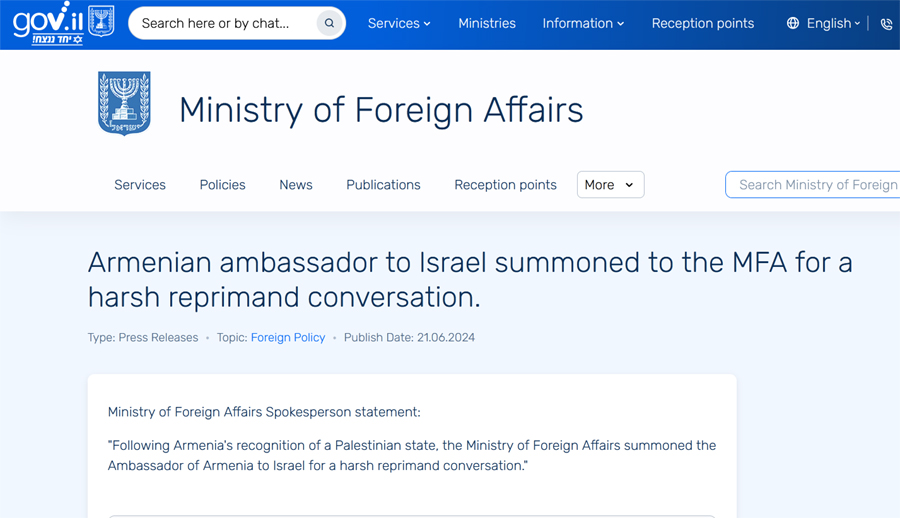Expand the Services dropdown in top bar

click(x=399, y=23)
